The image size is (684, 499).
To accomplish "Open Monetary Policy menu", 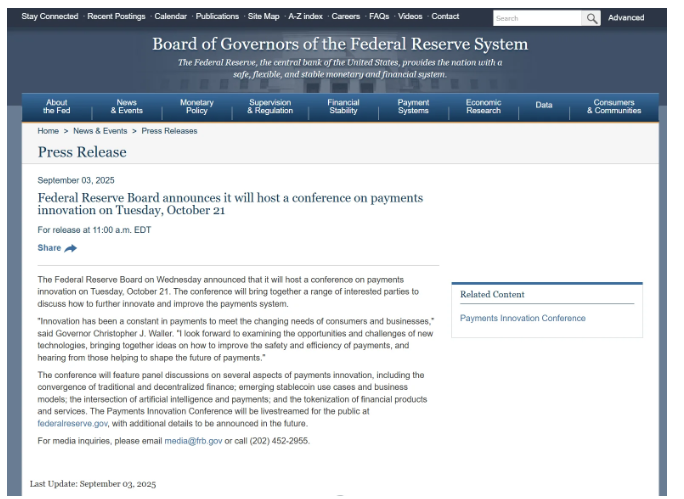I will point(197,106).
